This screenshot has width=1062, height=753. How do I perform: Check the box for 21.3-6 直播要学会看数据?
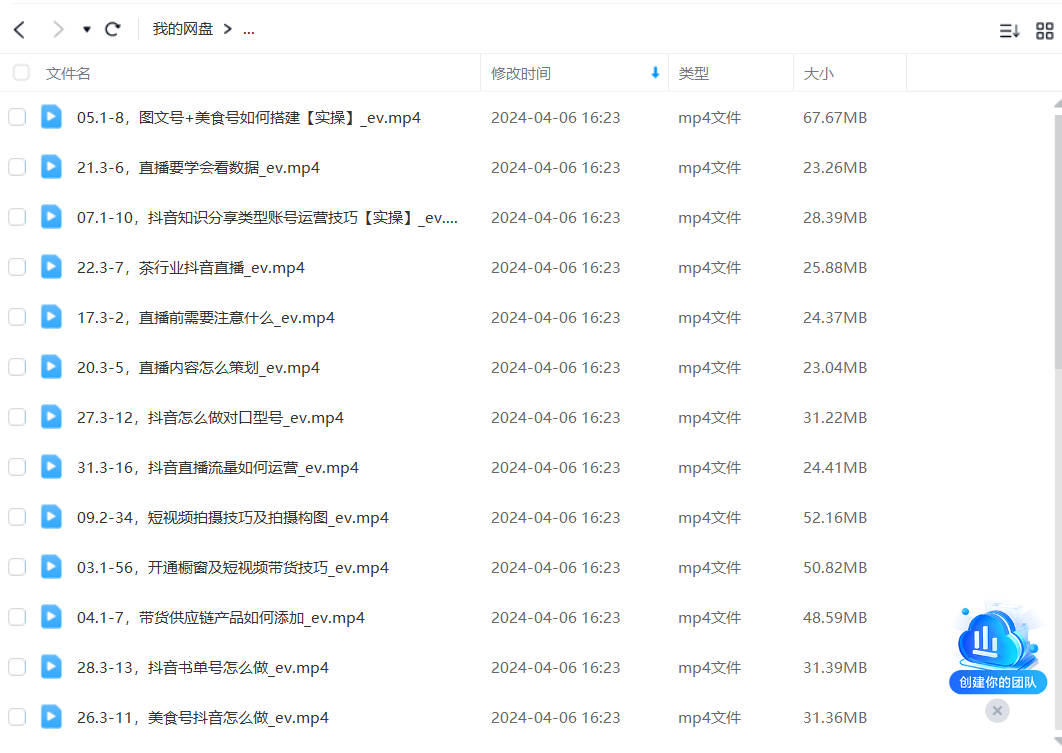click(17, 167)
